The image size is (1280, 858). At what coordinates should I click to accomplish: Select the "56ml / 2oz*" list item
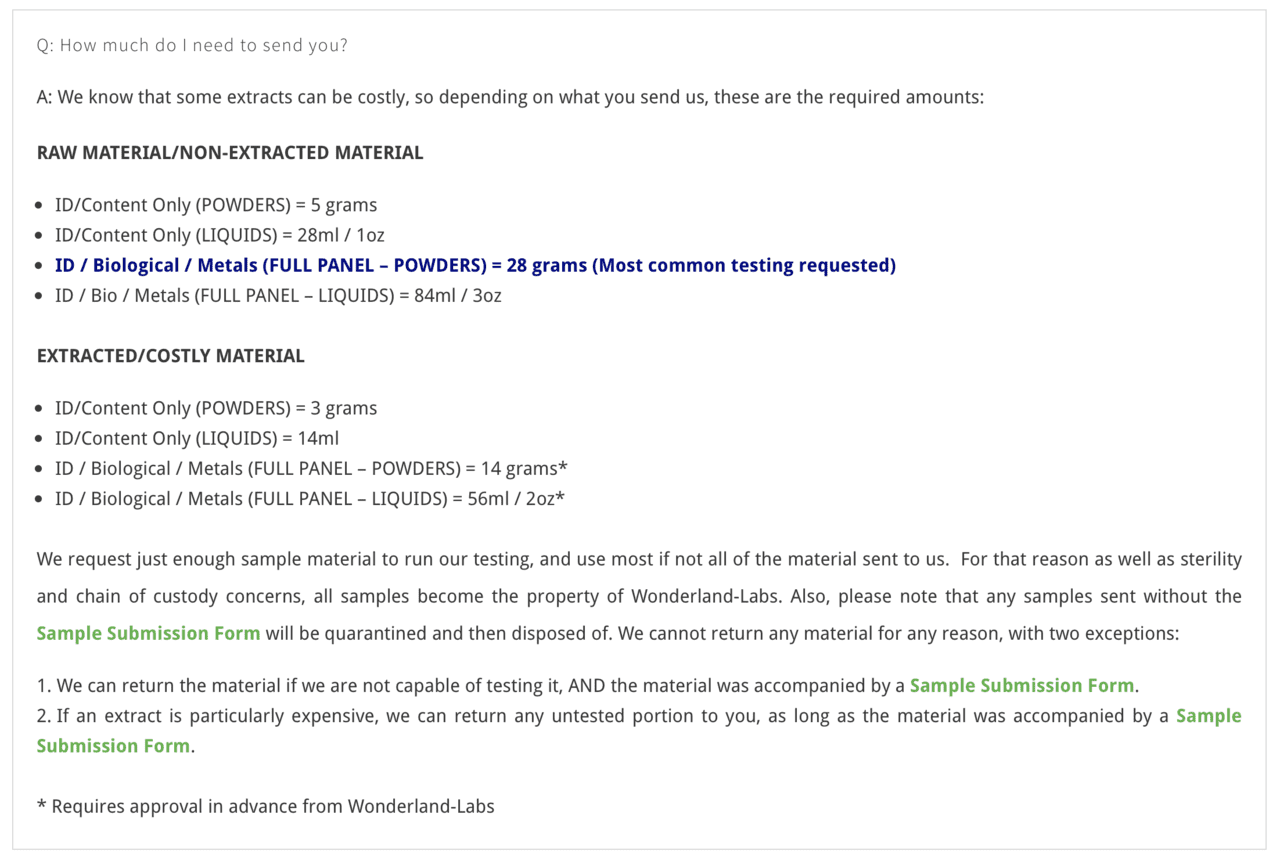click(x=310, y=498)
